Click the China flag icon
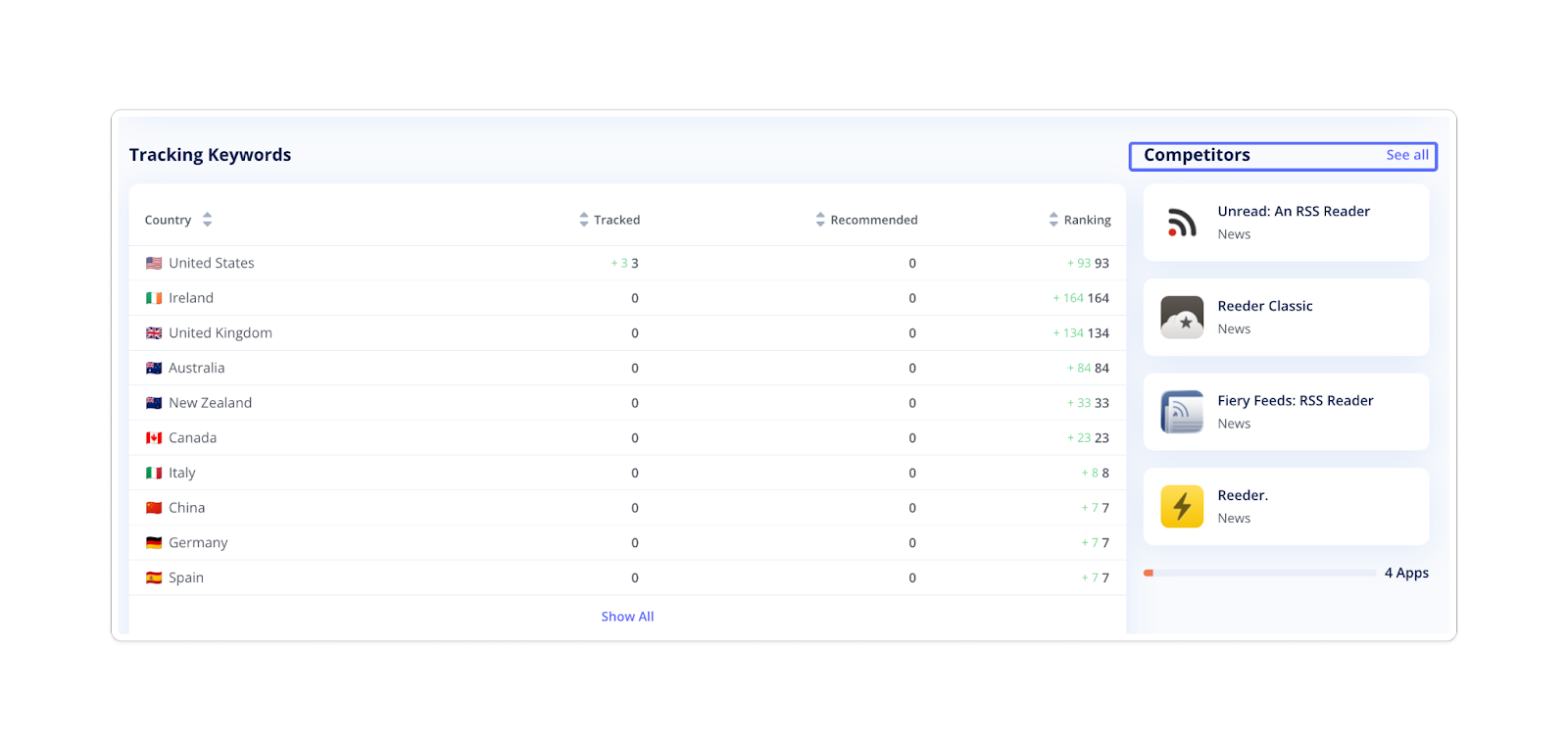1568x754 pixels. point(154,508)
